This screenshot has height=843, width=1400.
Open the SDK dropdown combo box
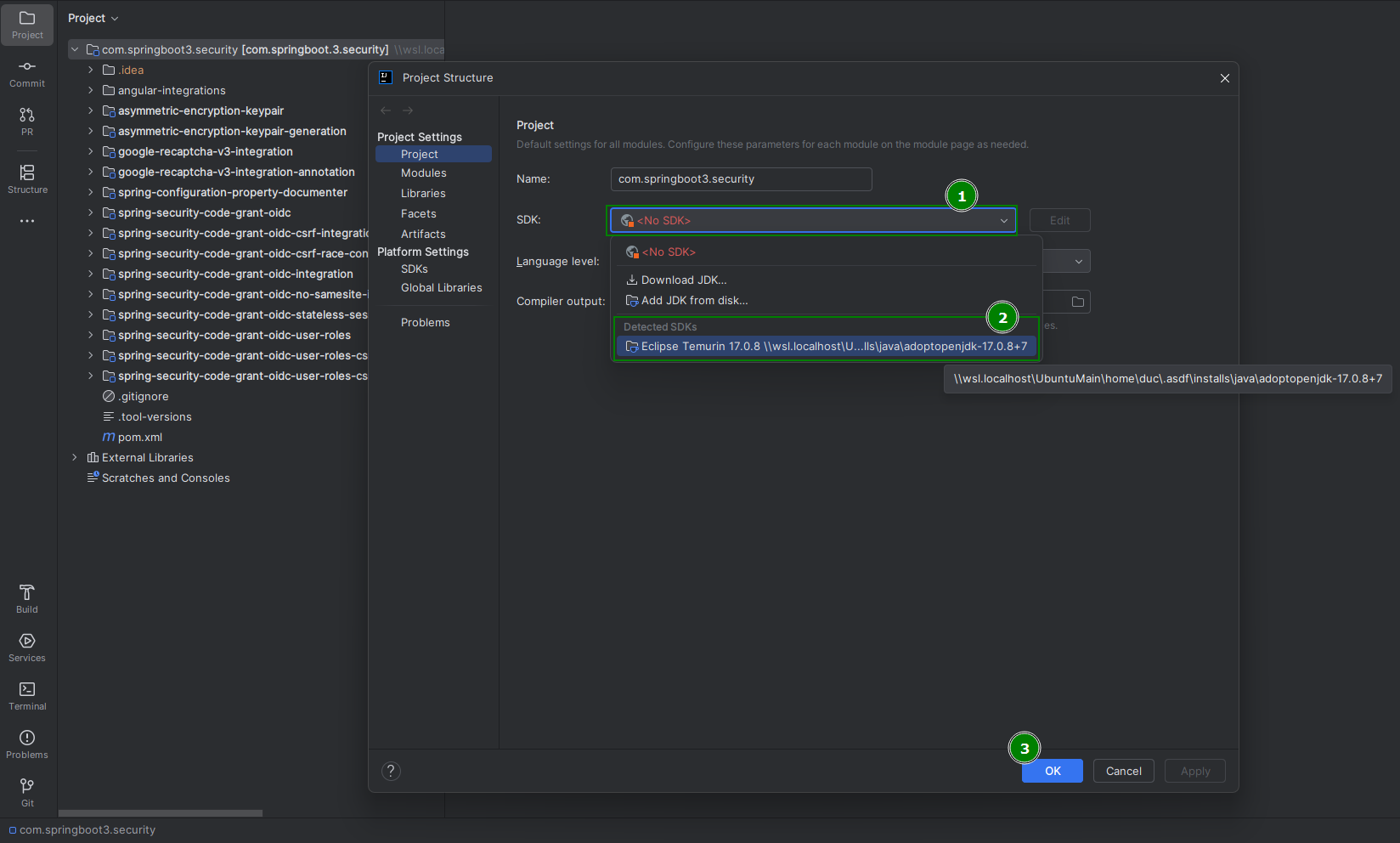pyautogui.click(x=813, y=220)
